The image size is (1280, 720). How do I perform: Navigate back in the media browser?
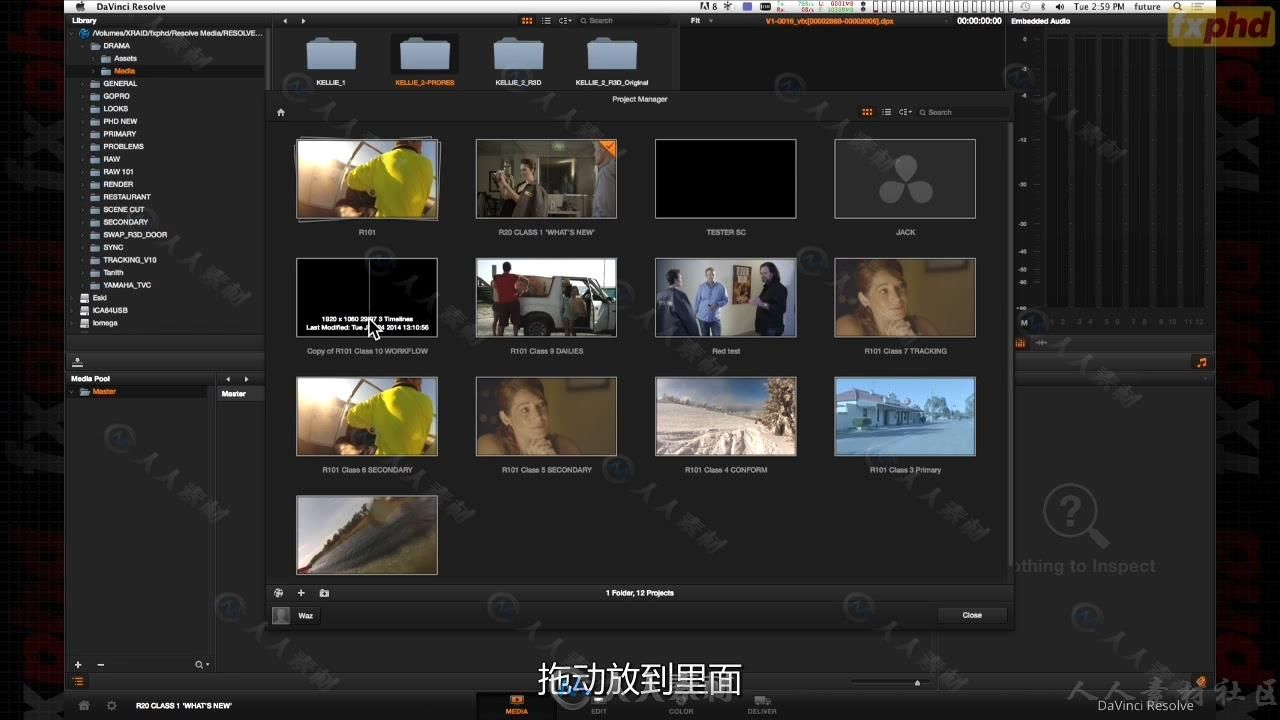285,20
